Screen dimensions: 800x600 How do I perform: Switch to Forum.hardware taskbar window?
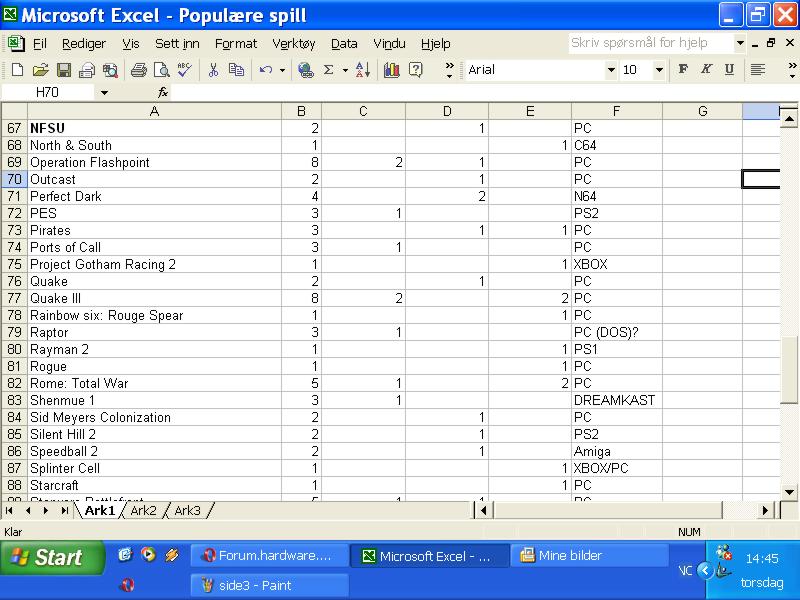(270, 555)
